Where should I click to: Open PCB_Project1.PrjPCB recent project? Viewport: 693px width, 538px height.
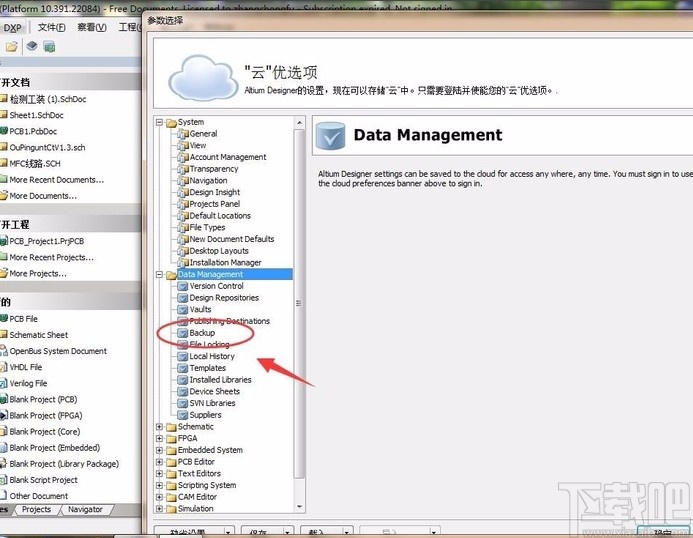click(46, 241)
